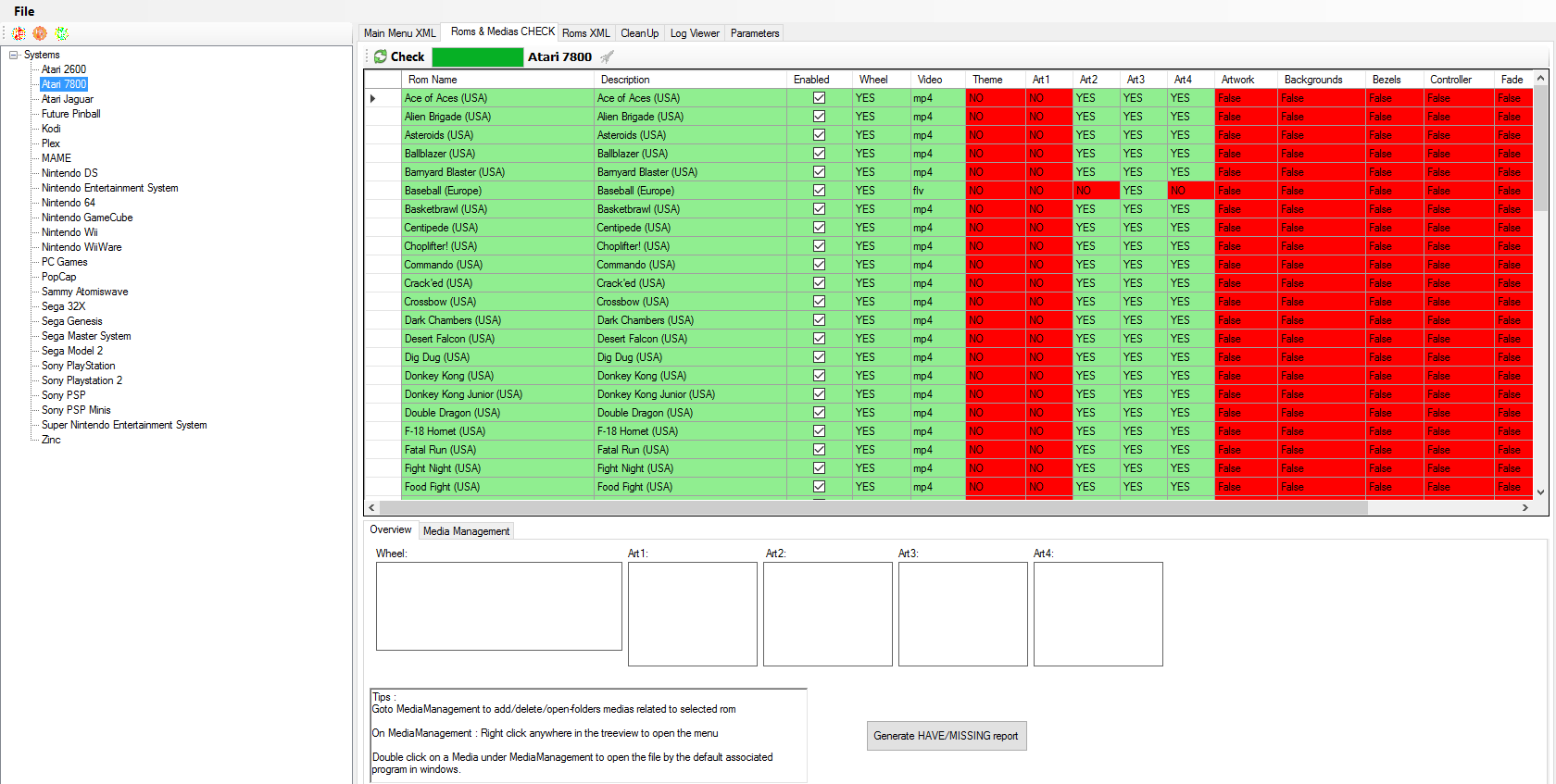
Task: Click the grid's horizontal scroll right arrow
Action: tap(1525, 507)
